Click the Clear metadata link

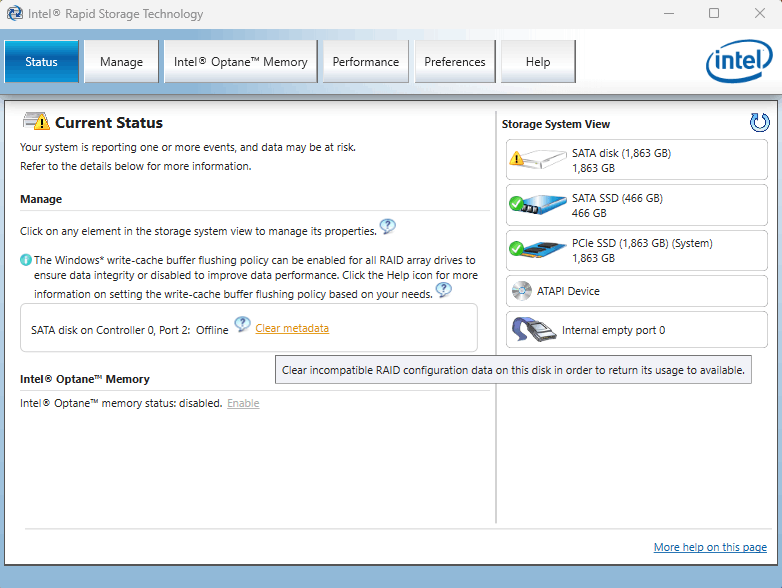click(x=292, y=328)
